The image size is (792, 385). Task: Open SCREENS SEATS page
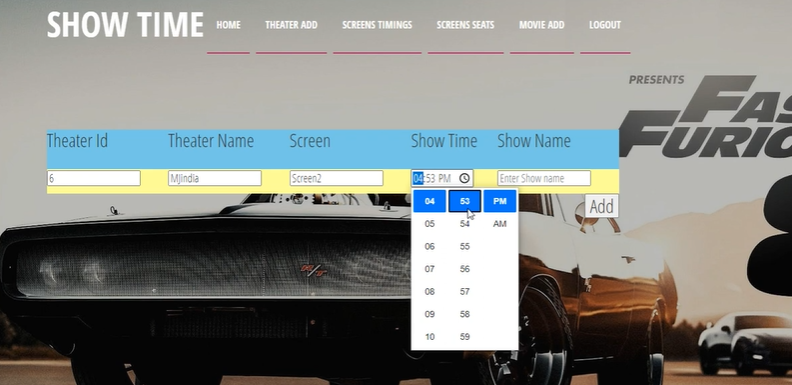click(x=466, y=25)
